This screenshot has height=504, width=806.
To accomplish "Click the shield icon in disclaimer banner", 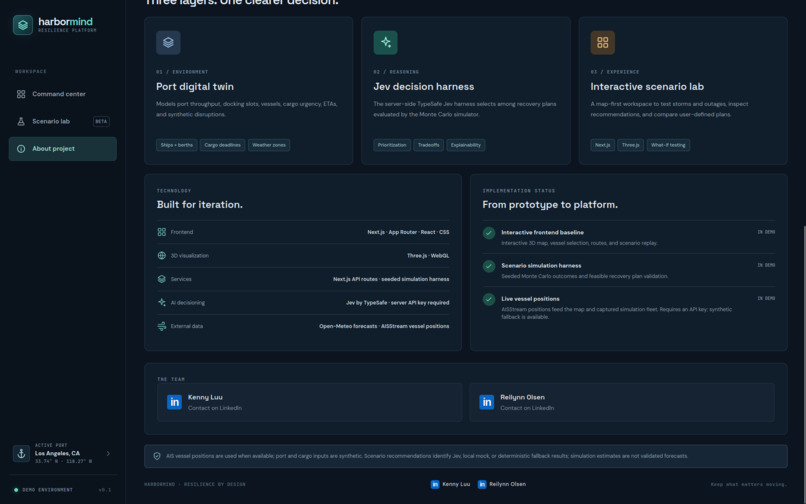I will [x=157, y=456].
